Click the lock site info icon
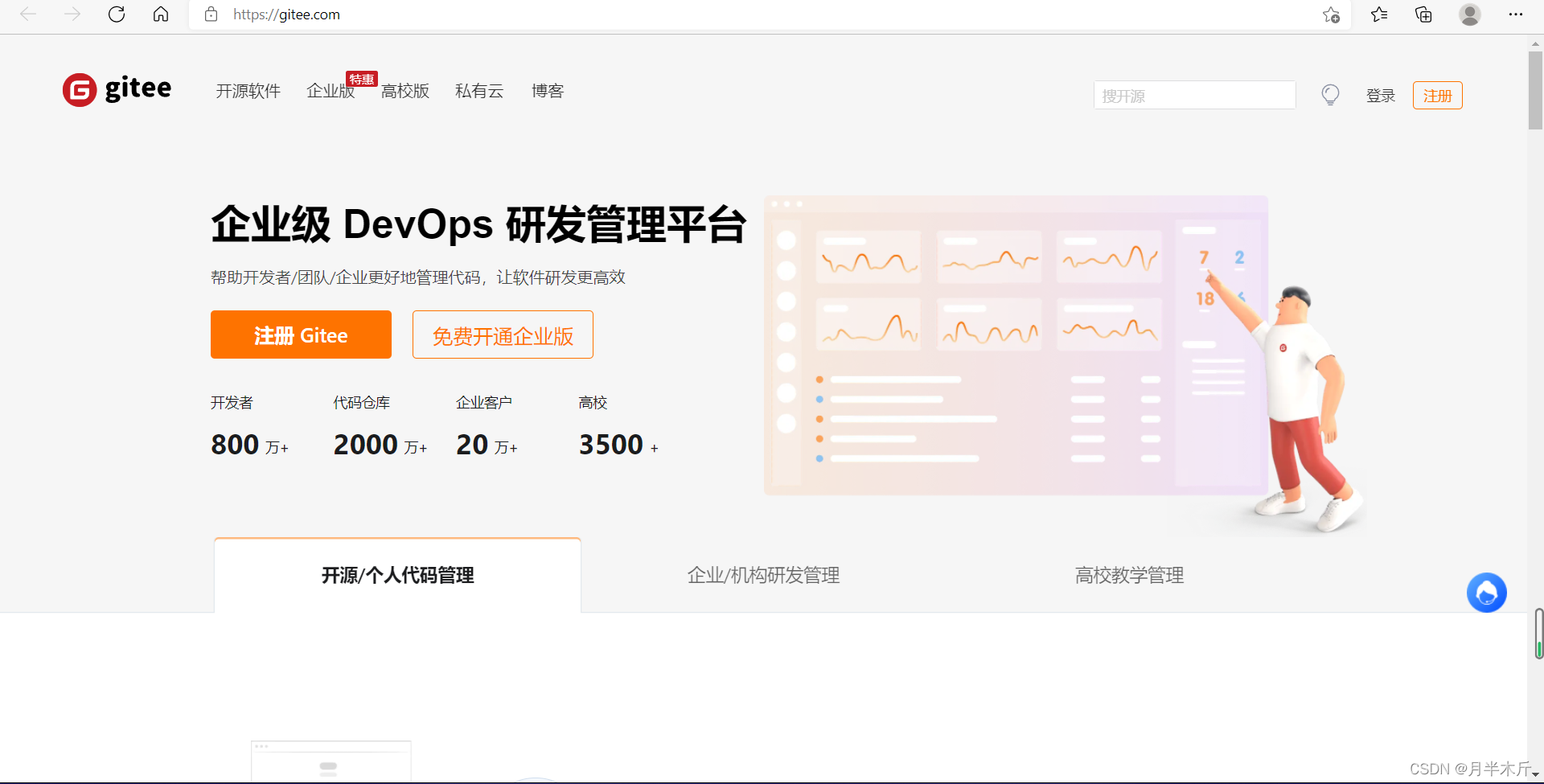 (211, 14)
